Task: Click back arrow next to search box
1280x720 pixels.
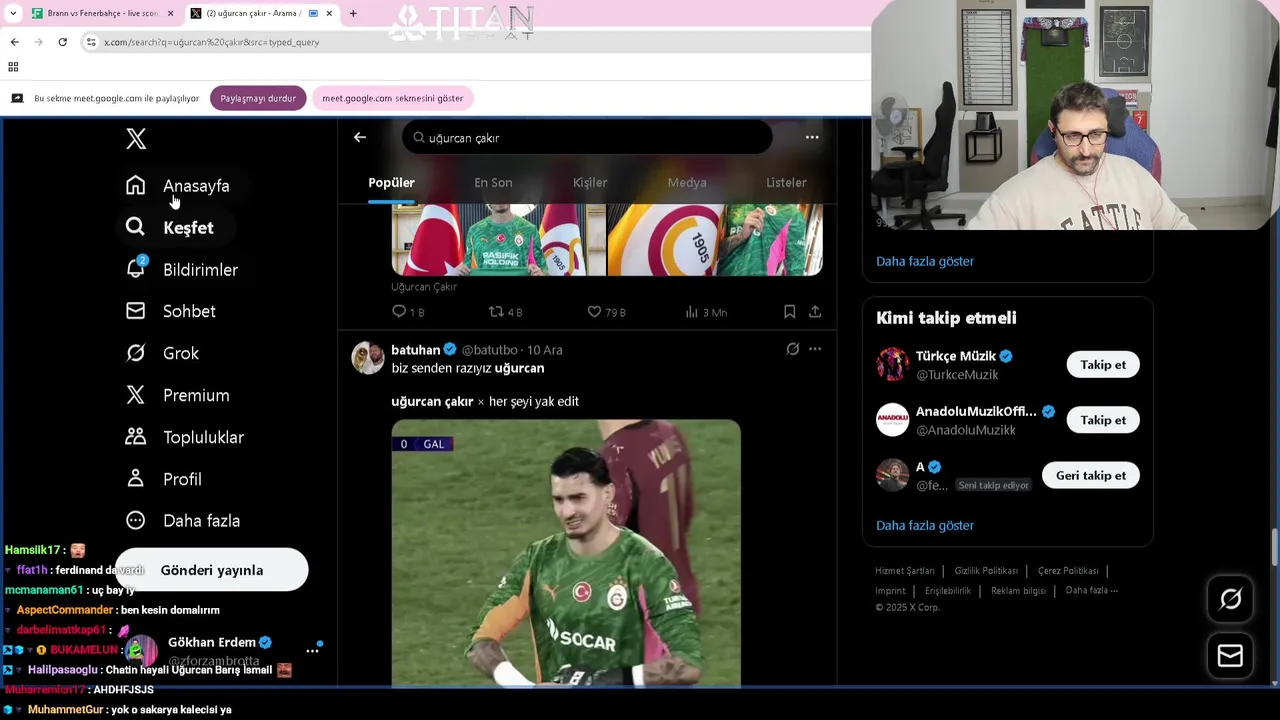Action: click(360, 138)
